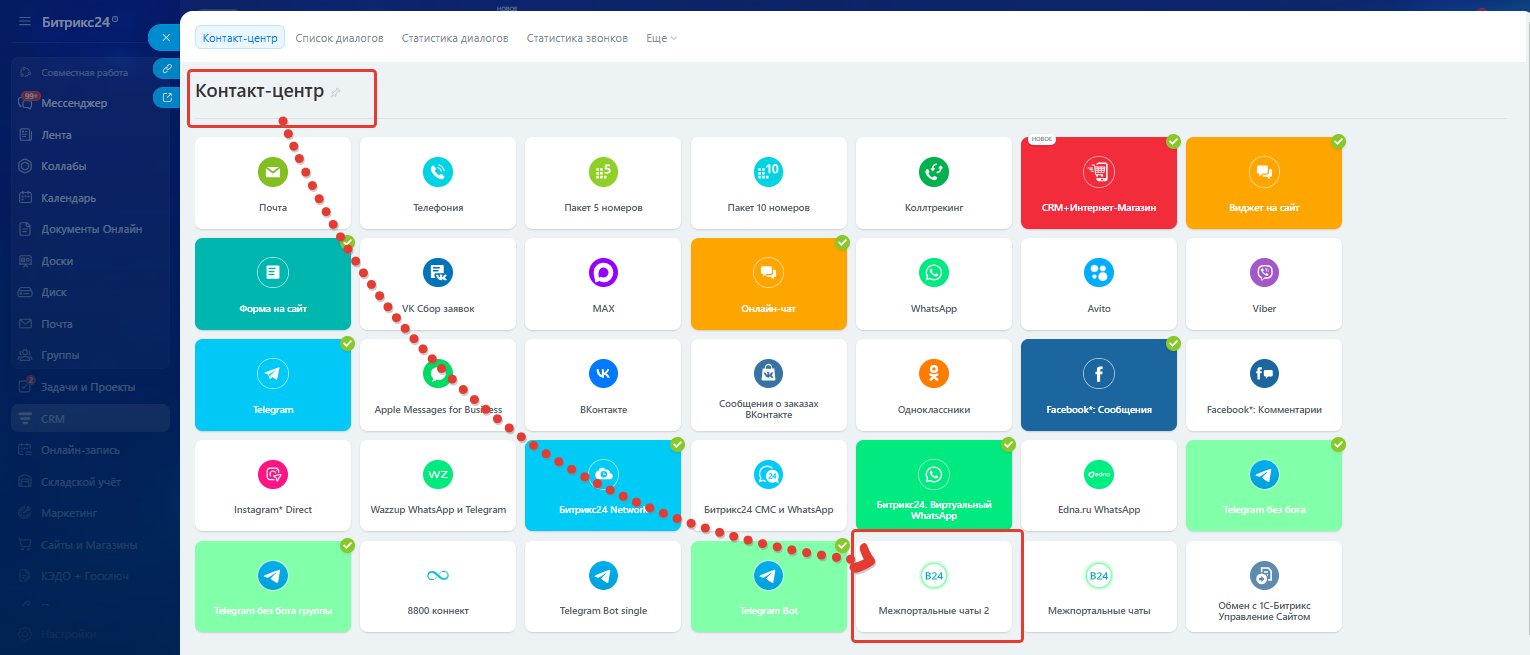Select the Пакет 5 номеров tile
The image size is (1530, 655).
click(x=603, y=182)
